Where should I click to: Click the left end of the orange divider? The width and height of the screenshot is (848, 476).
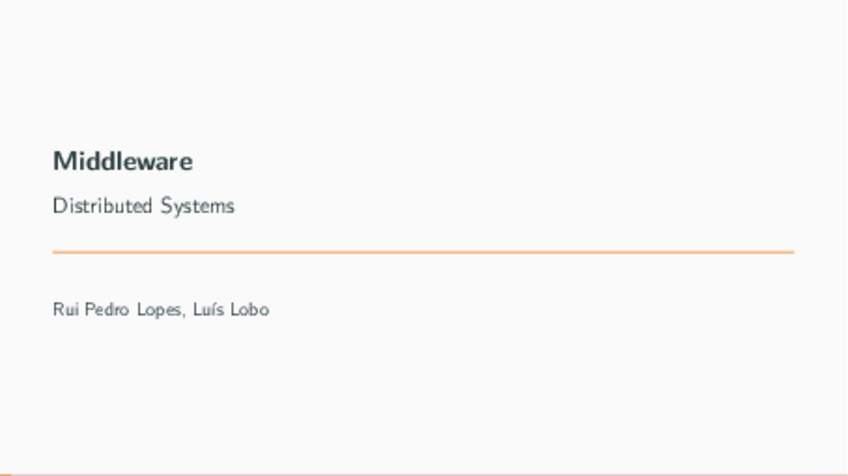pyautogui.click(x=56, y=252)
